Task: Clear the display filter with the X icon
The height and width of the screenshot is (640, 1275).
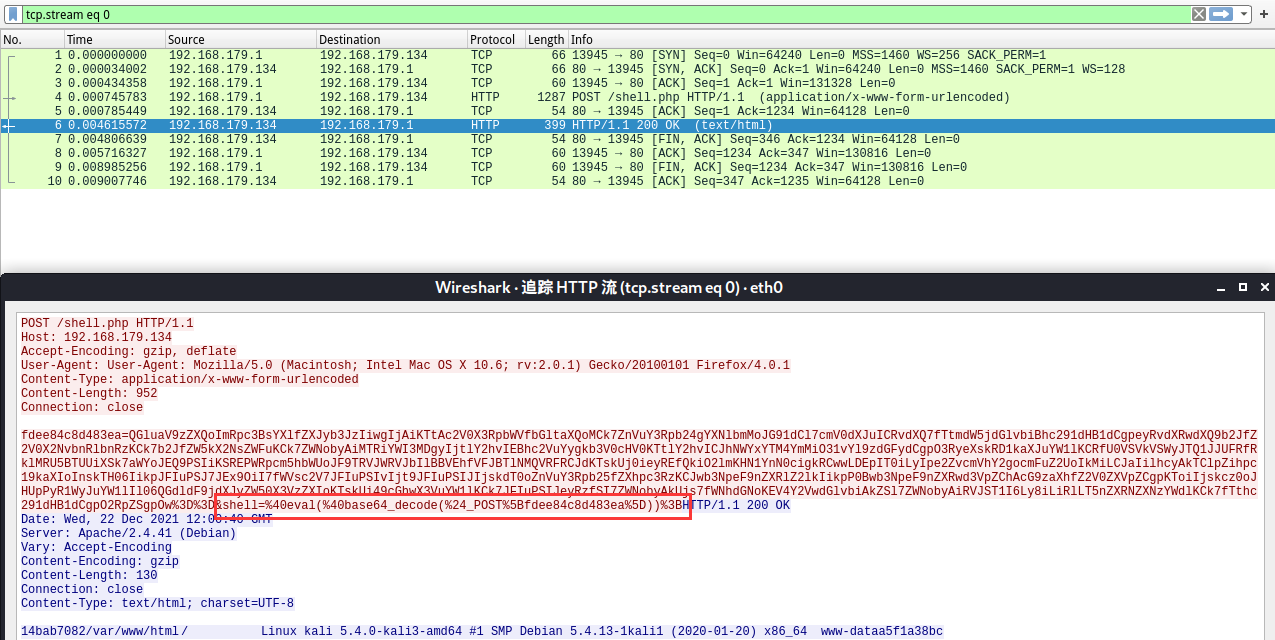Action: point(1198,14)
